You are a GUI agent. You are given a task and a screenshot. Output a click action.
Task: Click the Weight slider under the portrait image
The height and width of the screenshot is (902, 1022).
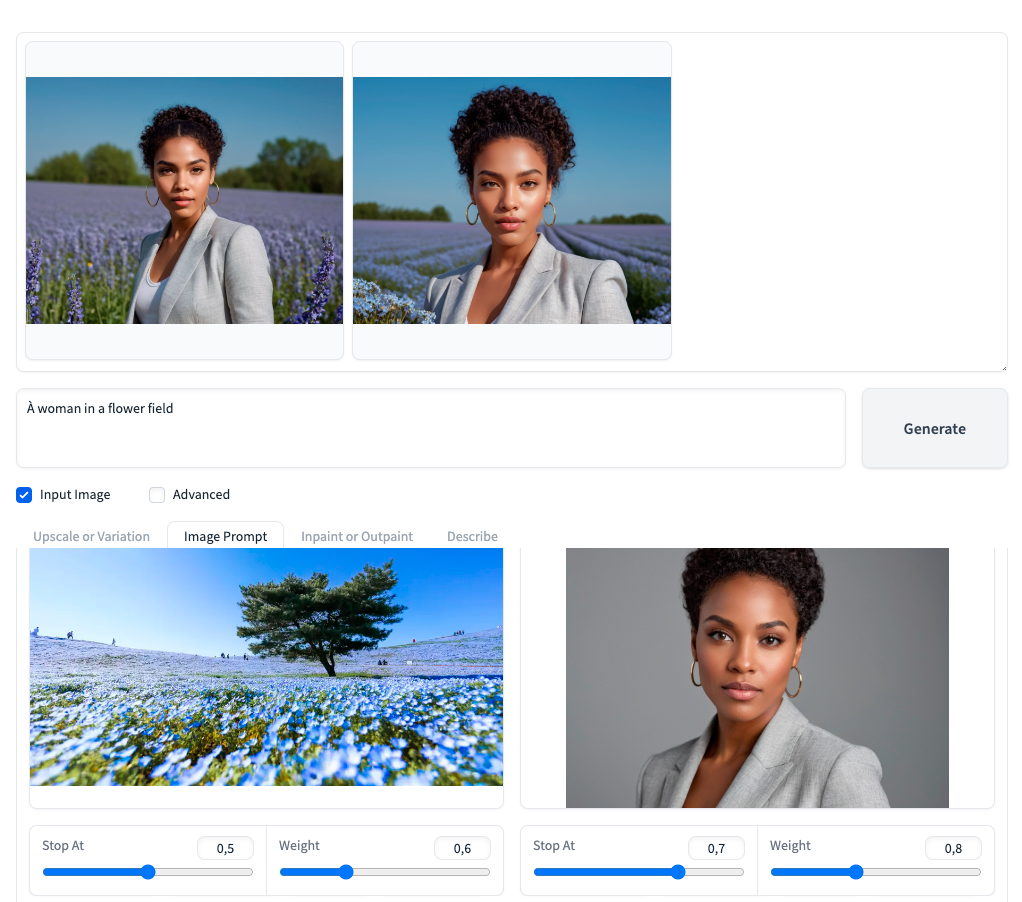click(x=876, y=872)
